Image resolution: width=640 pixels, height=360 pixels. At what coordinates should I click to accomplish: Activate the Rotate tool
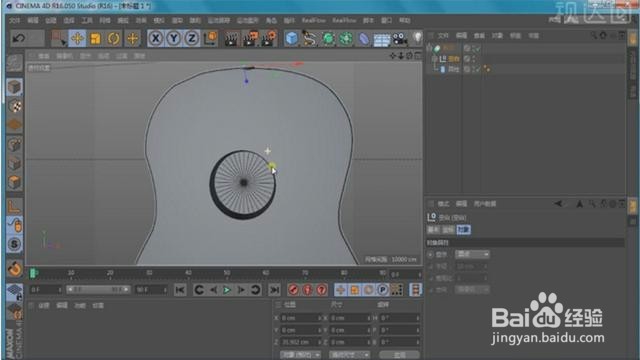114,38
